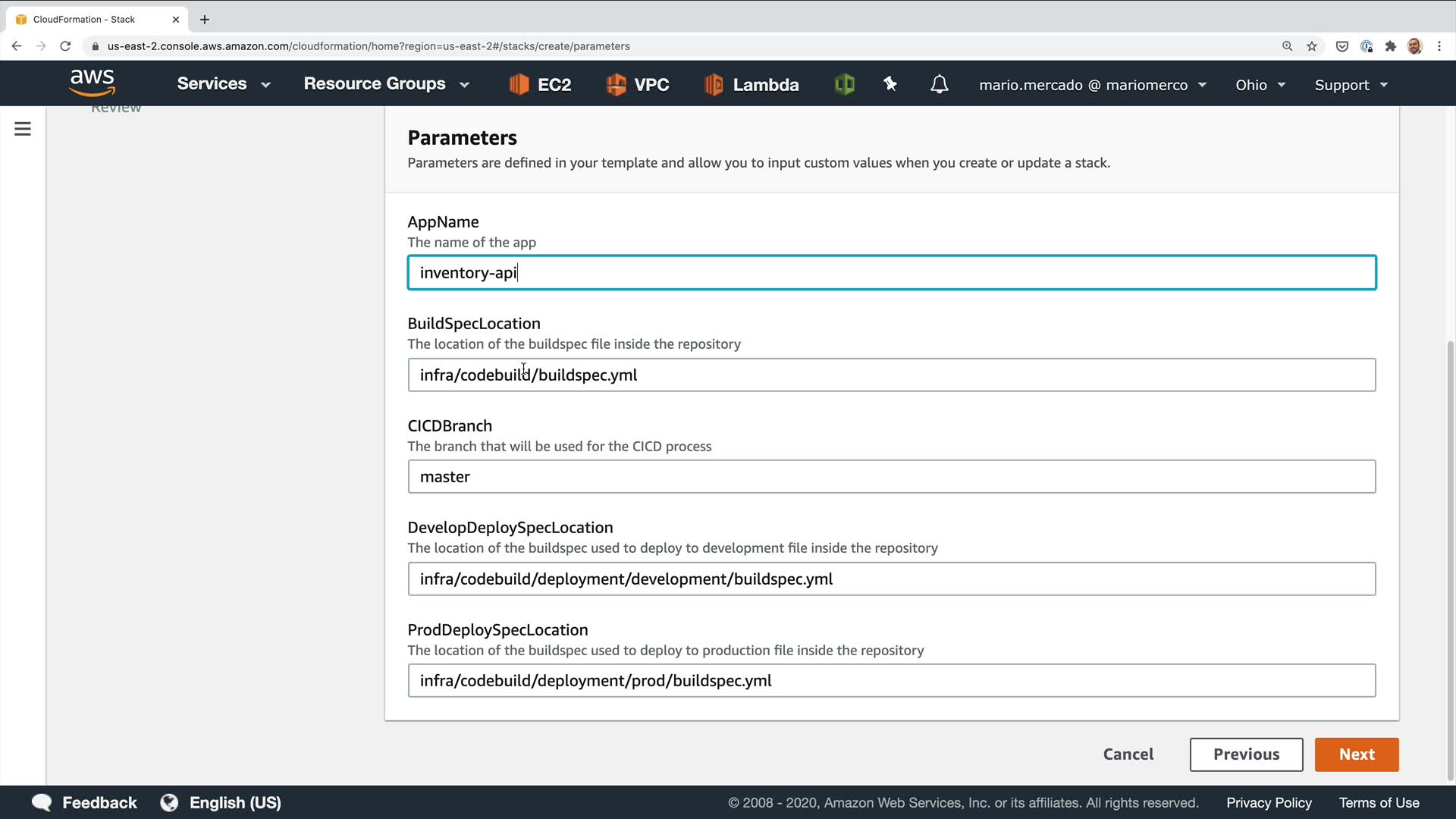Expand the Resource Groups dropdown

(x=386, y=84)
